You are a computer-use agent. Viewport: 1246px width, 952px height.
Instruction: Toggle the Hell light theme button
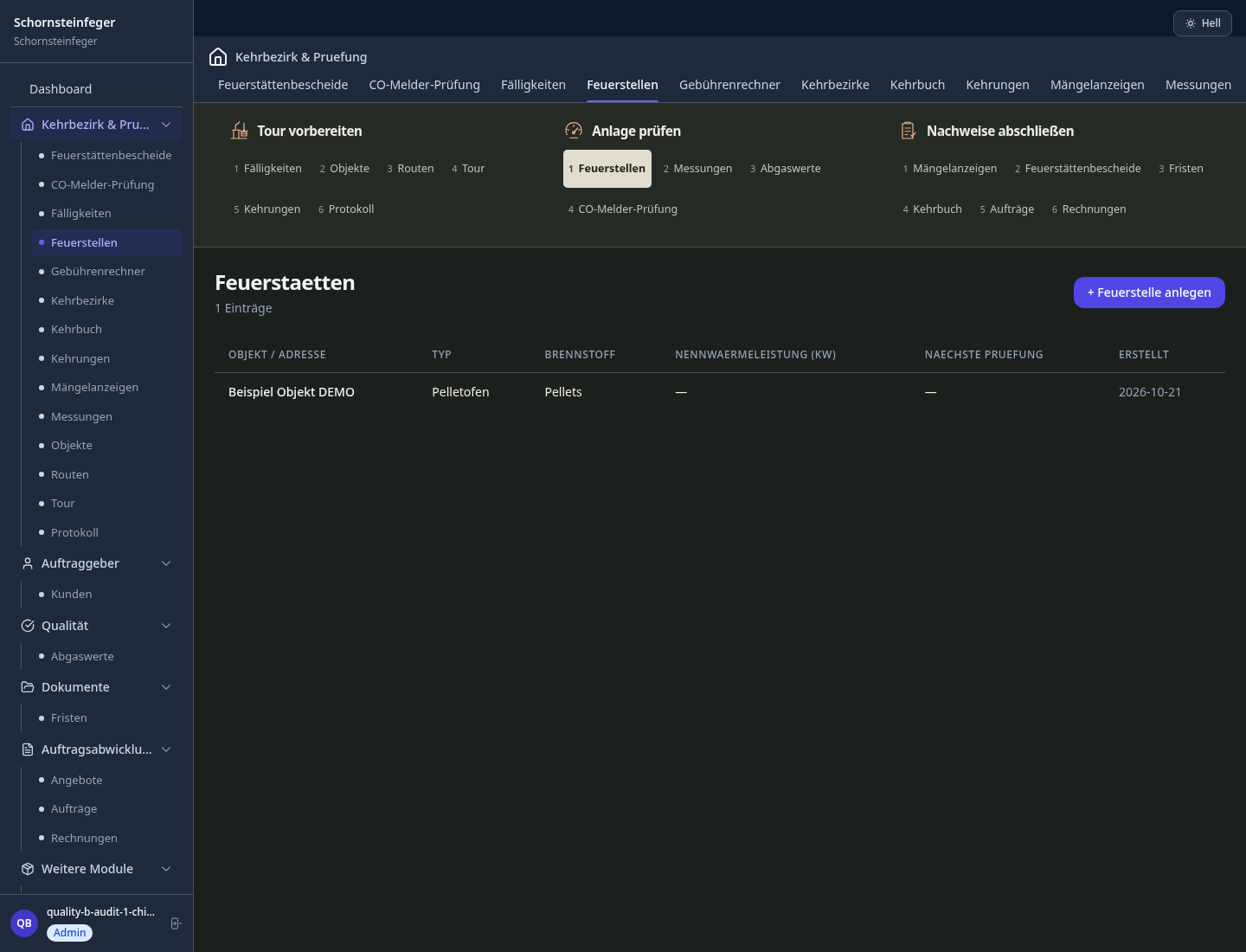[x=1203, y=23]
